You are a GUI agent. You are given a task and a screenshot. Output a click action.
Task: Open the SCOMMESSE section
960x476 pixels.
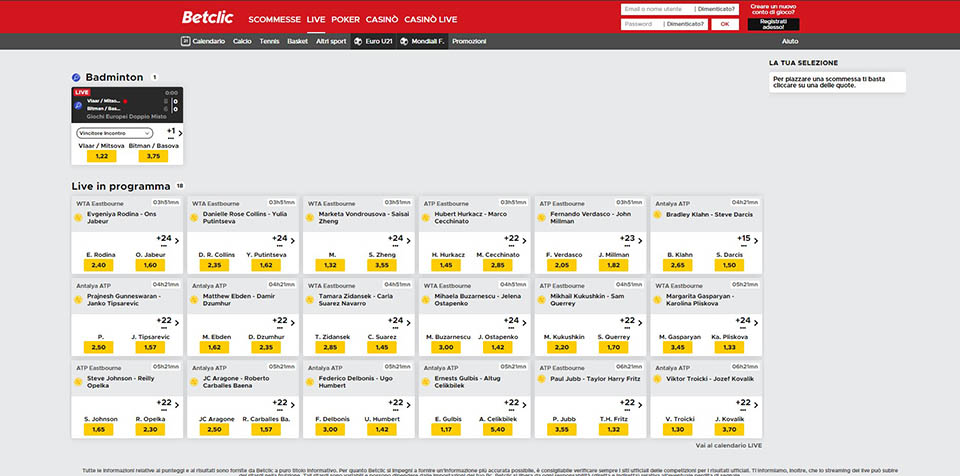[274, 20]
